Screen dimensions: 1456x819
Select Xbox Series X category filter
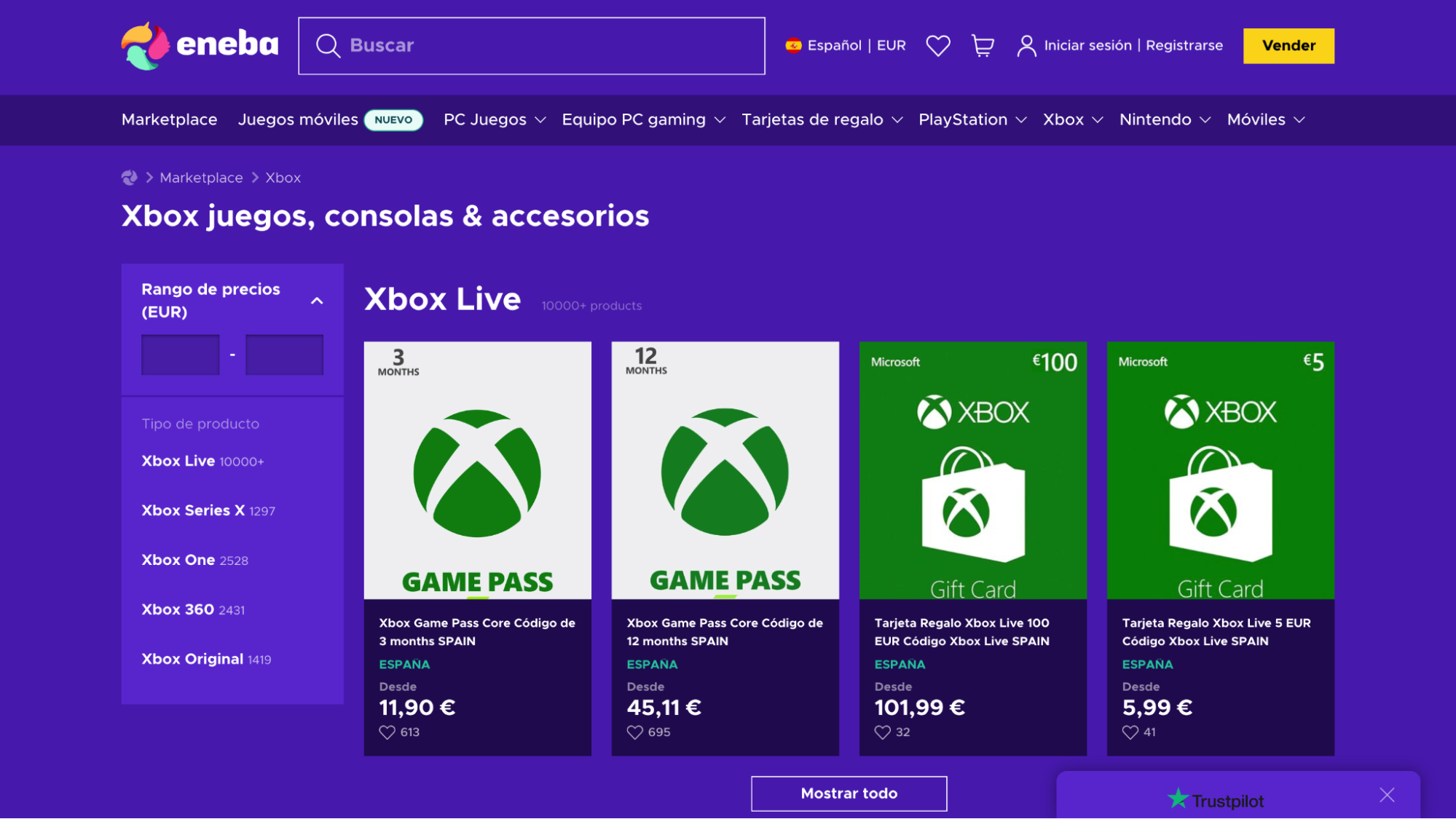pyautogui.click(x=192, y=510)
